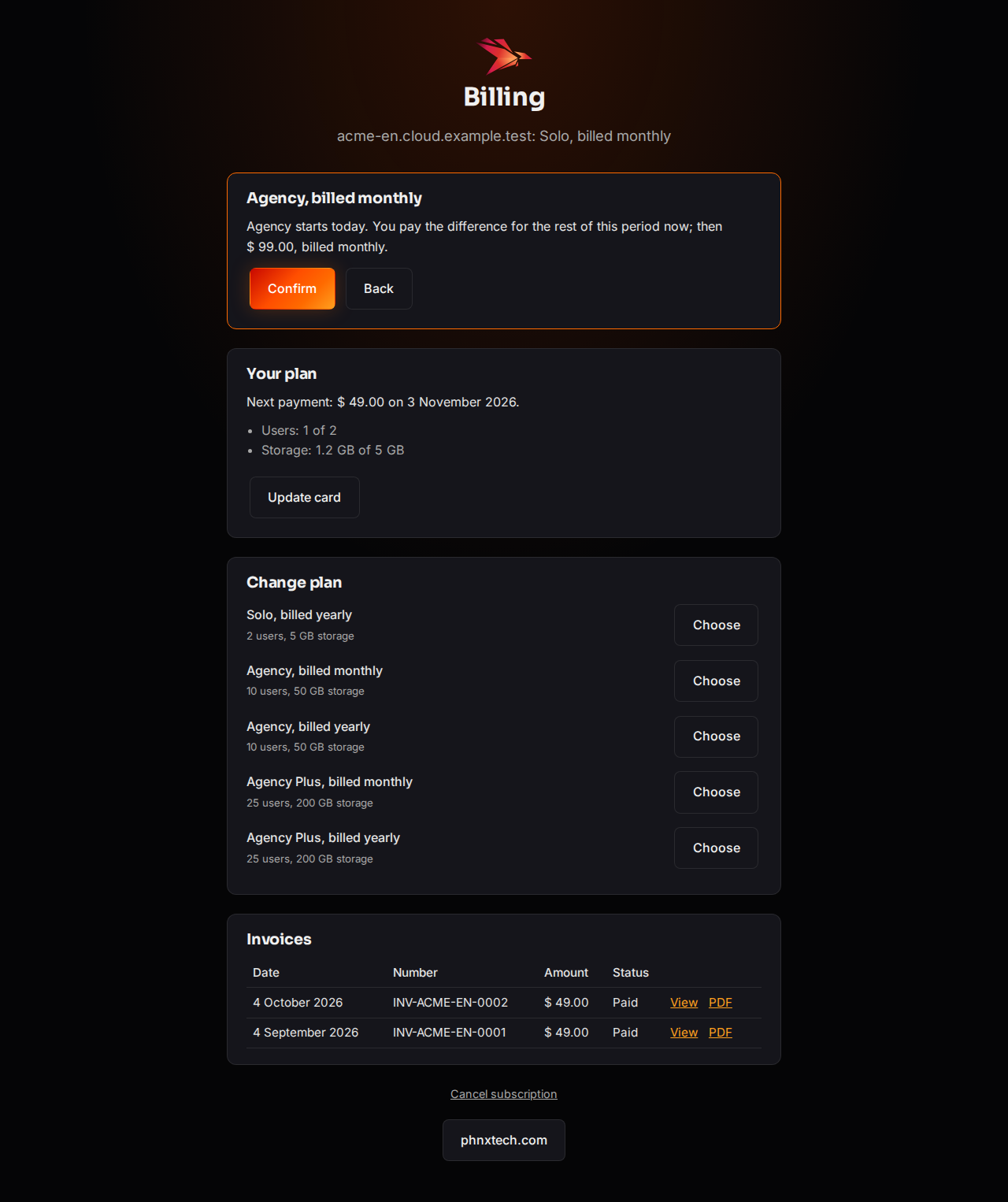This screenshot has width=1008, height=1202.
Task: Download PDF for invoice INV-ACME-EN-0001
Action: 721,1032
